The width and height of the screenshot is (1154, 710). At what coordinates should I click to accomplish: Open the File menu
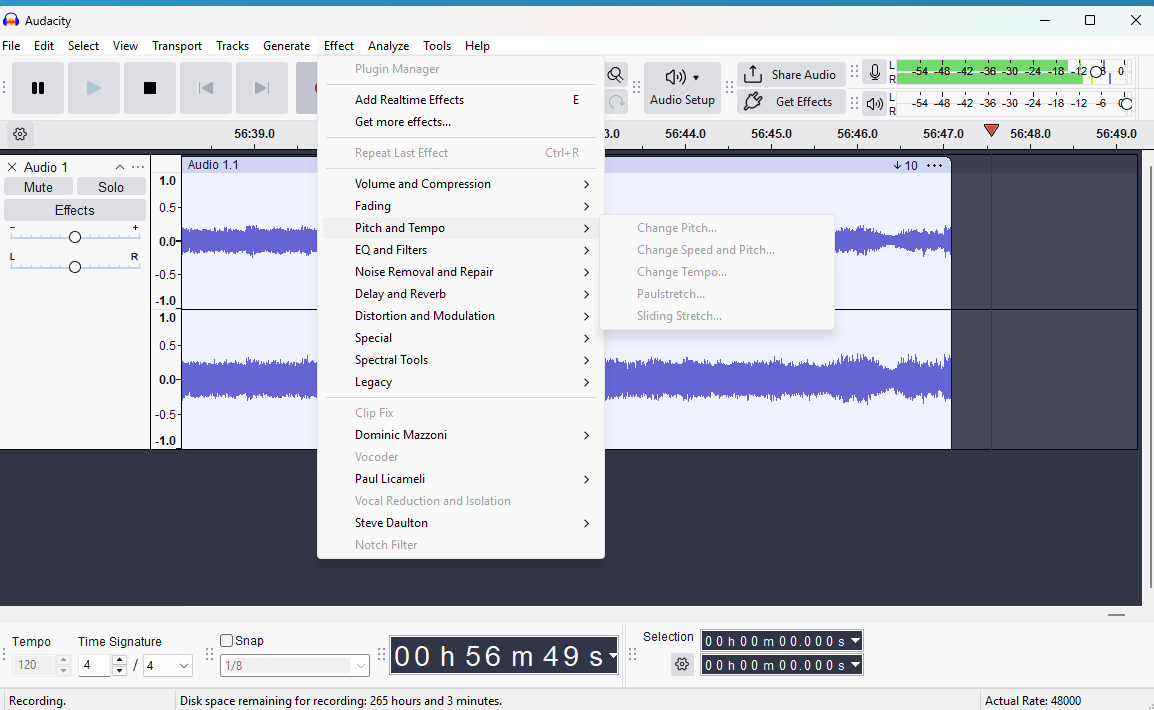(x=11, y=46)
